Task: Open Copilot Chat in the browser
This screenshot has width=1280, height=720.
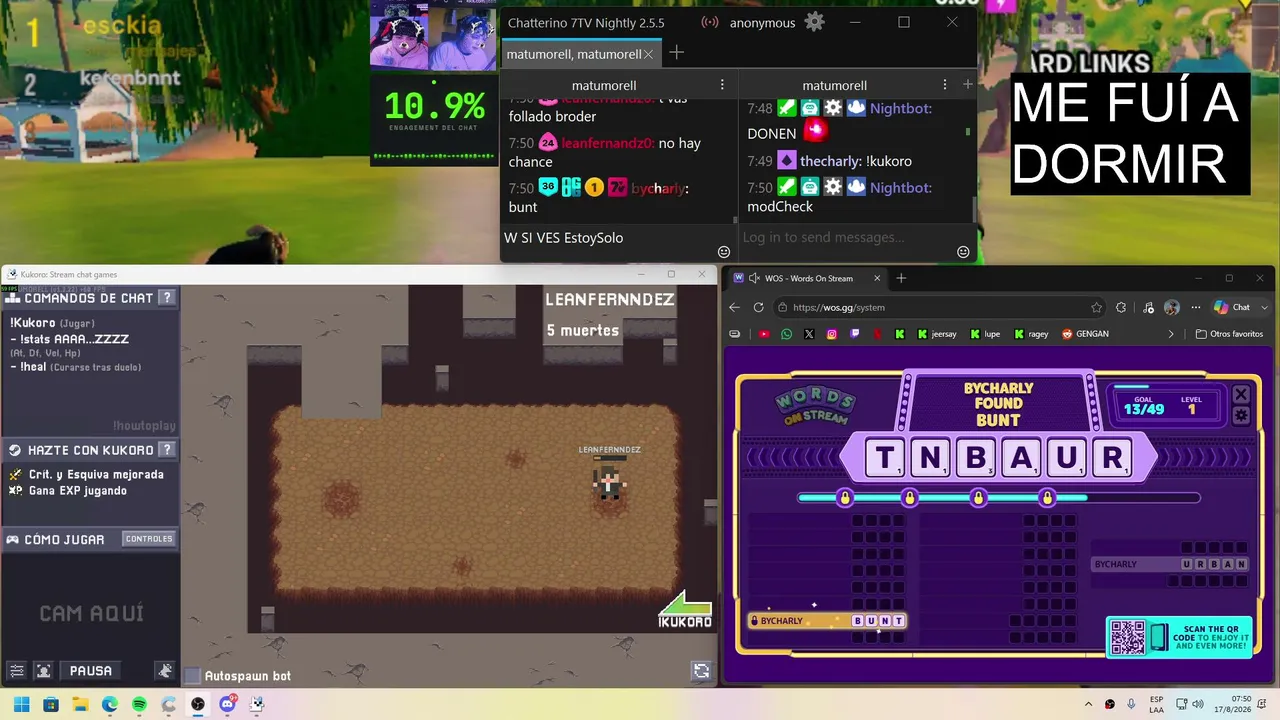Action: (1232, 307)
